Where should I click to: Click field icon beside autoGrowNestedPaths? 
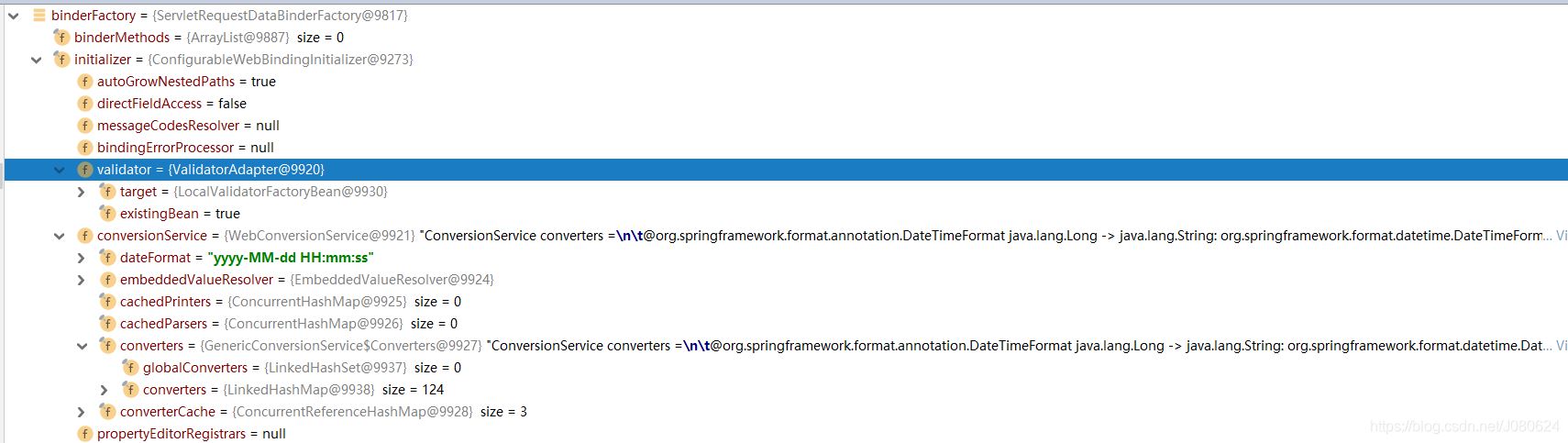tap(85, 82)
